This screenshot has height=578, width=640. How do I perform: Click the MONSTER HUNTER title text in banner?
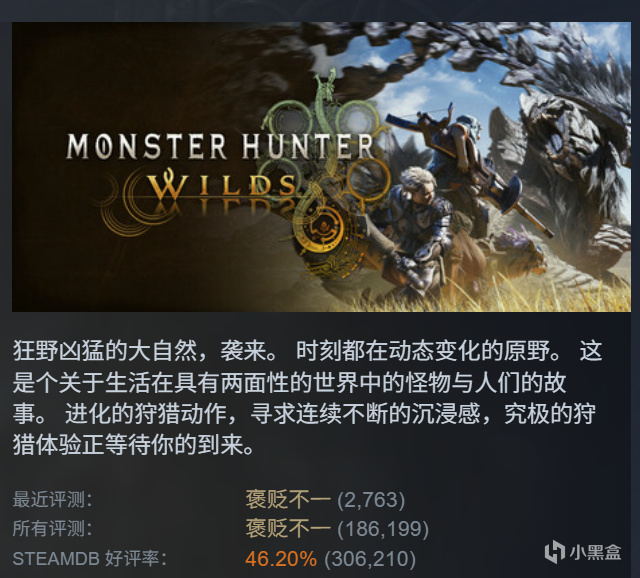[220, 146]
